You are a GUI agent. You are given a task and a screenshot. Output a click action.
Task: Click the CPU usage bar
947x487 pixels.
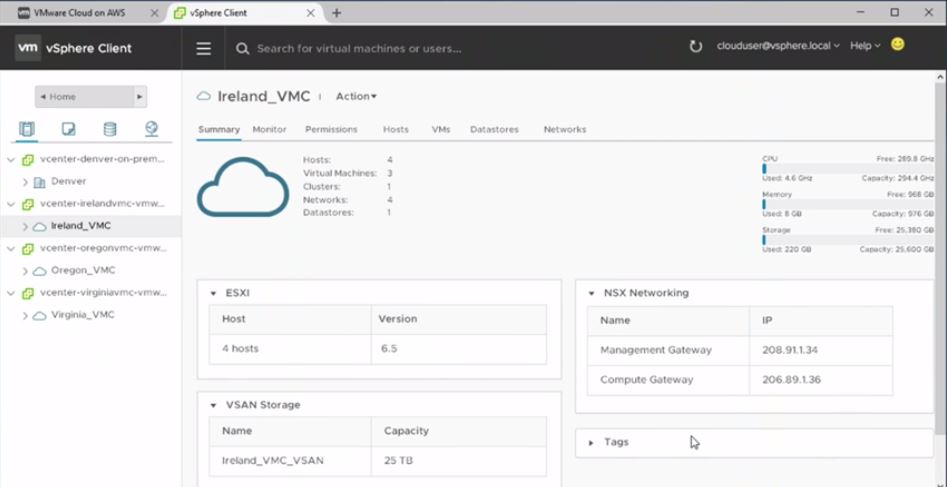pyautogui.click(x=848, y=169)
